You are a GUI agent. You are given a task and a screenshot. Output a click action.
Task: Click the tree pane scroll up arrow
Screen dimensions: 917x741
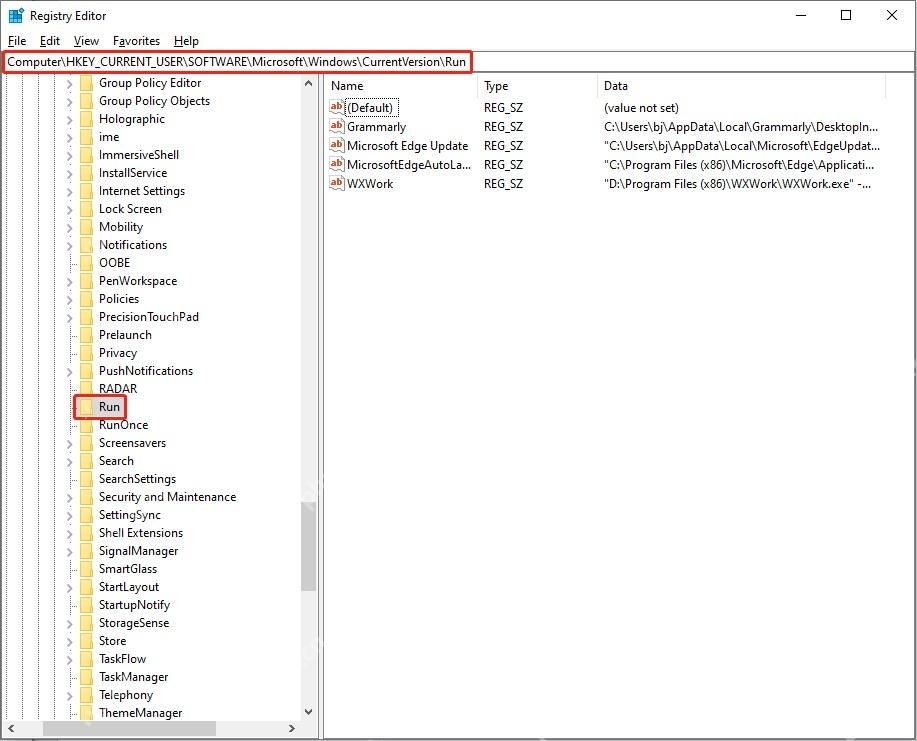[309, 84]
